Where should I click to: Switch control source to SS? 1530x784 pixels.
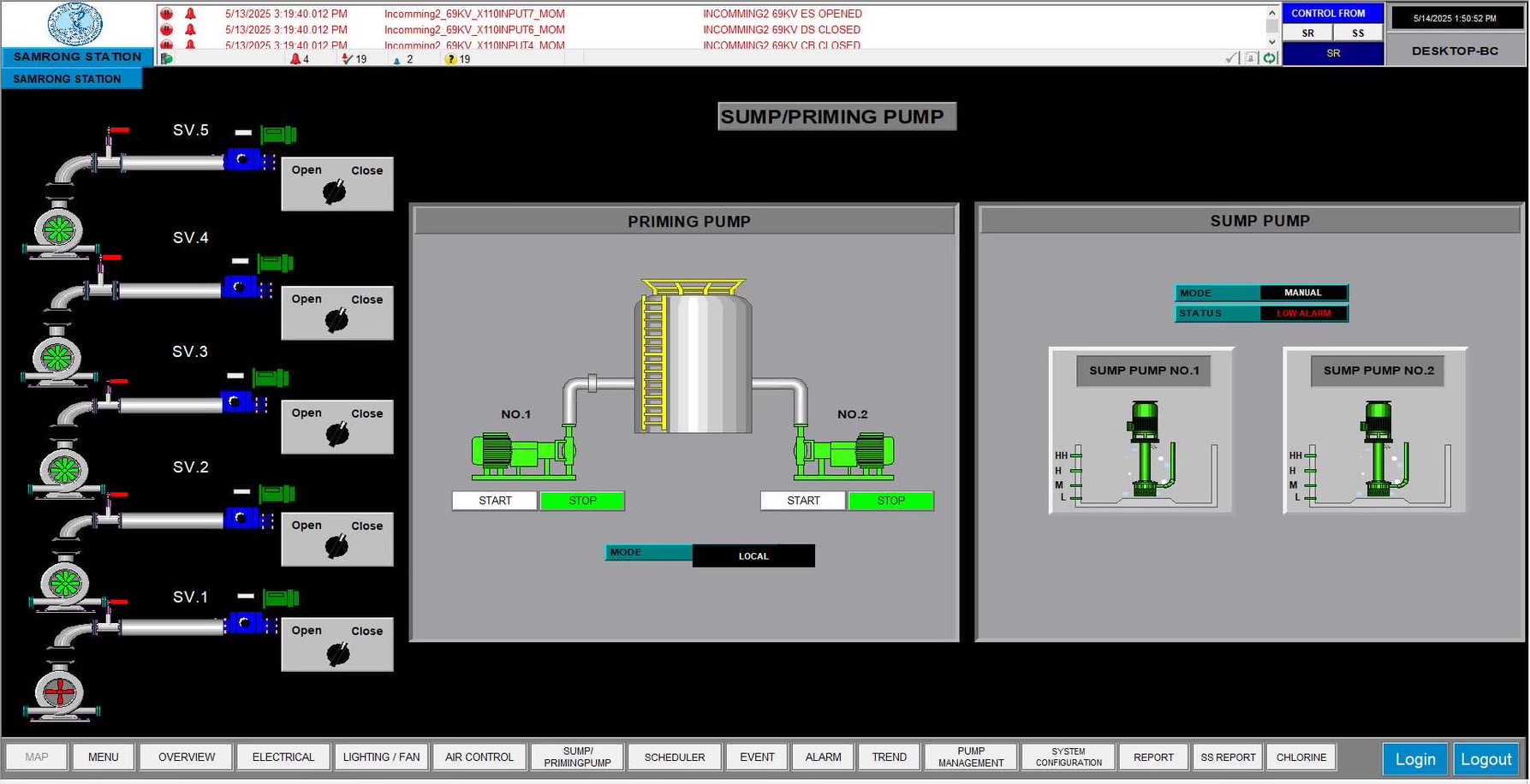pos(1358,33)
